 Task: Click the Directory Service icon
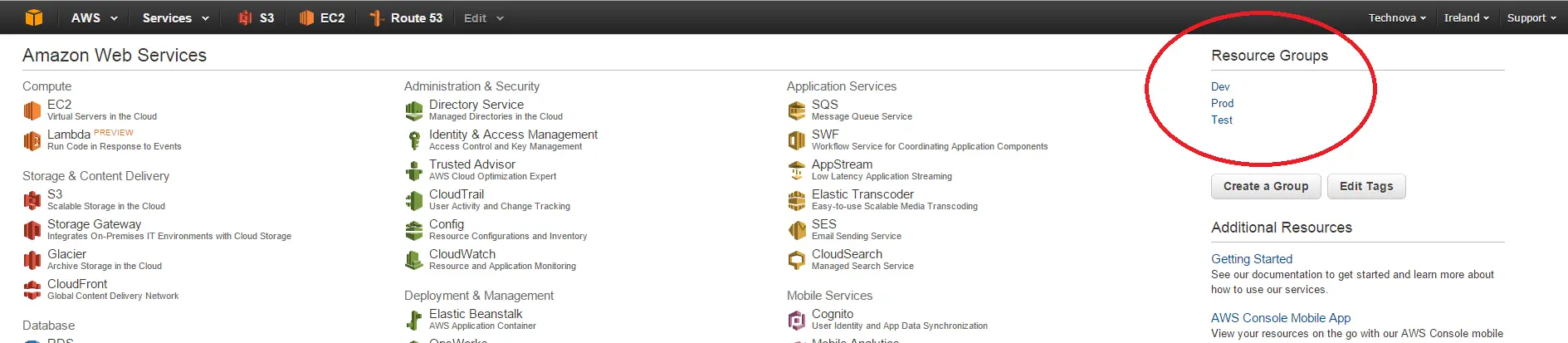click(x=414, y=110)
